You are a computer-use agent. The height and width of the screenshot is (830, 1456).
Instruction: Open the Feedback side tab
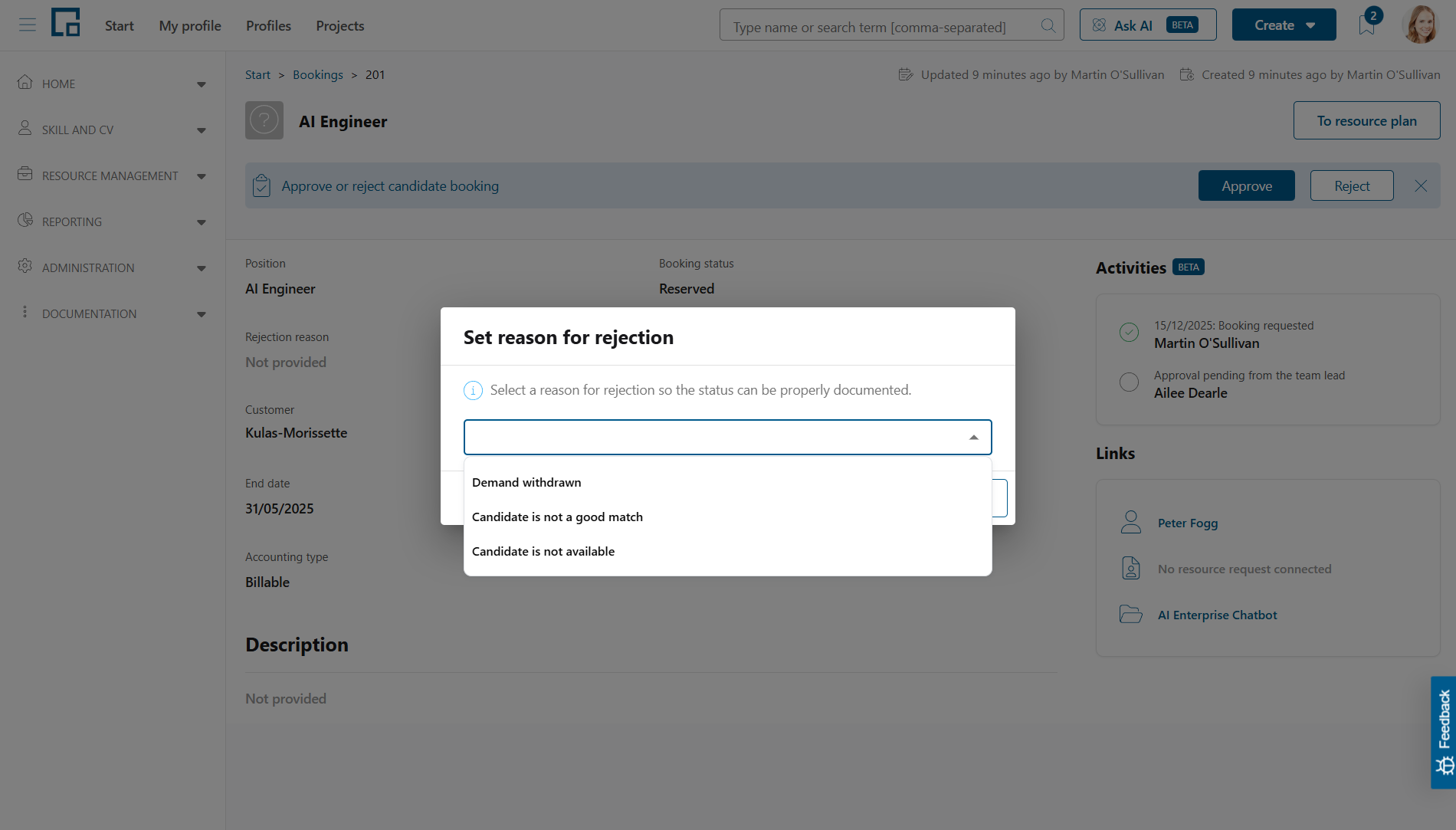pos(1443,732)
